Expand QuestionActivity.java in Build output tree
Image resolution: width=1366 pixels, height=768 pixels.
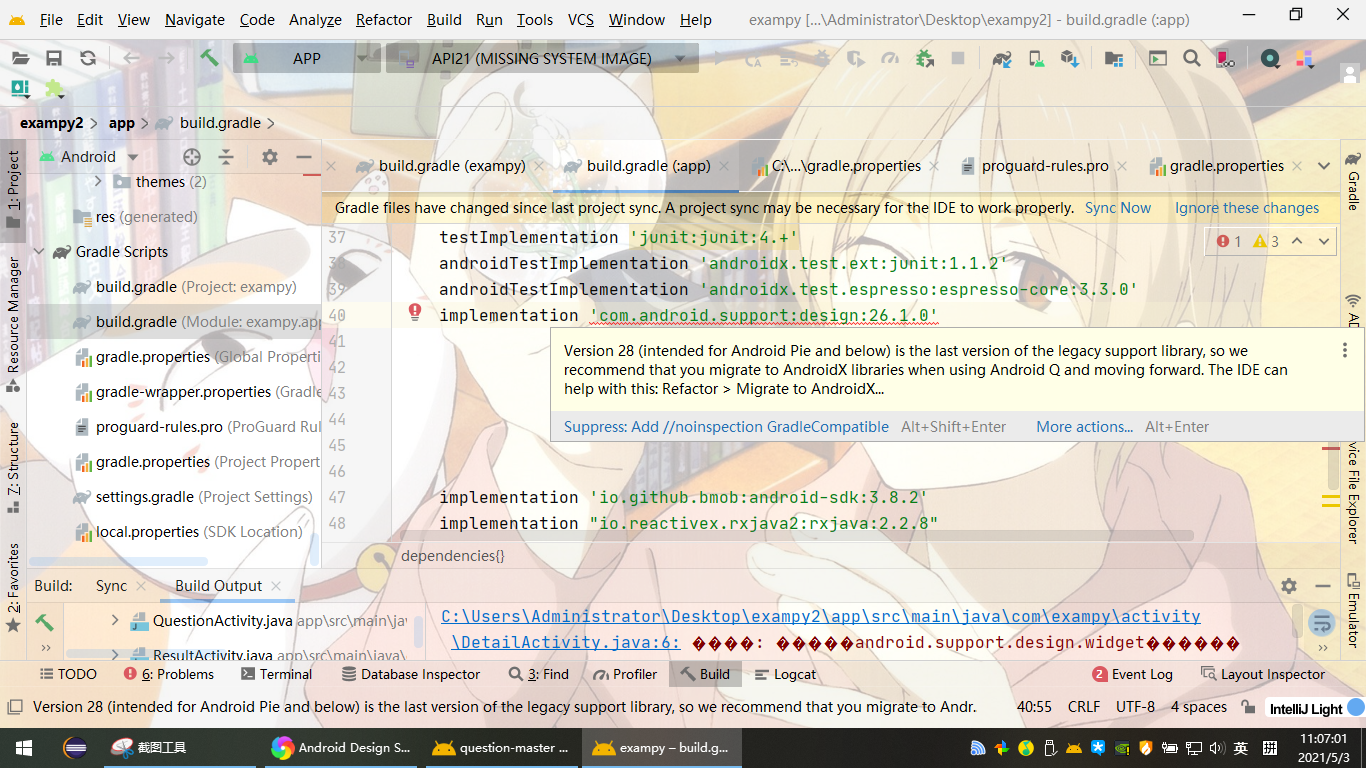tap(115, 621)
